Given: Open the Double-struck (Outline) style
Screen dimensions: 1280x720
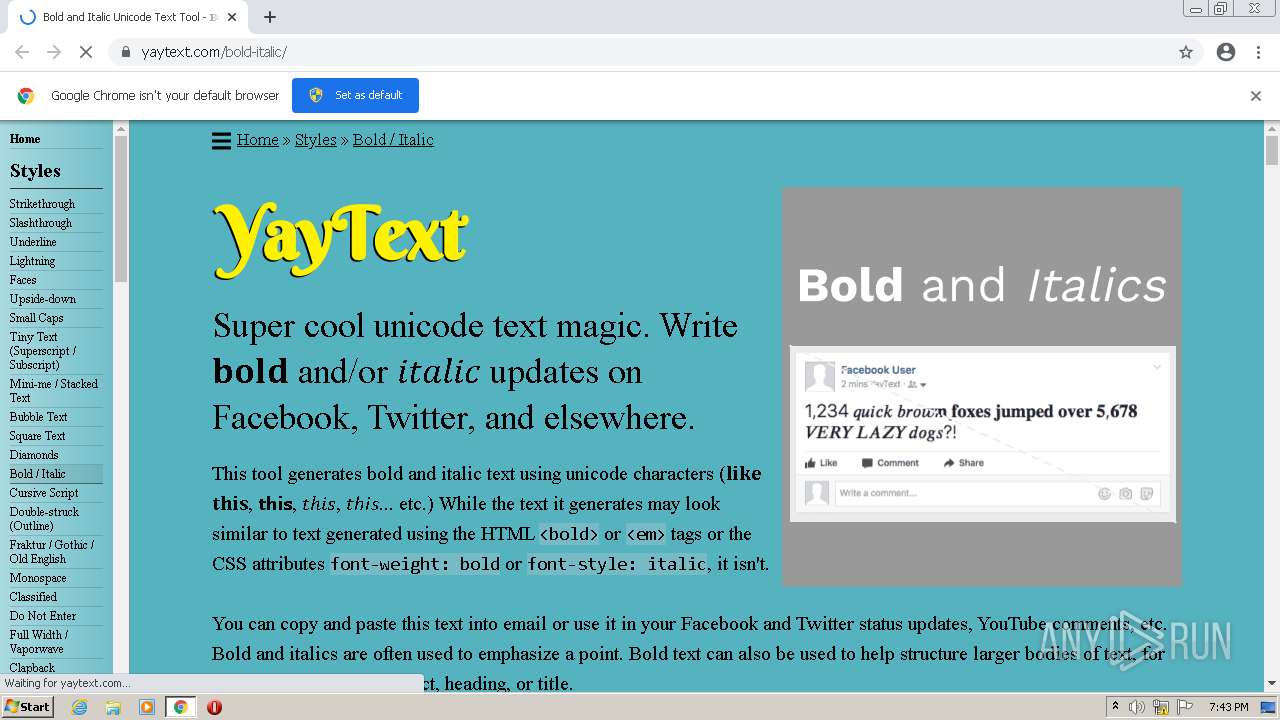Looking at the screenshot, I should click(44, 519).
